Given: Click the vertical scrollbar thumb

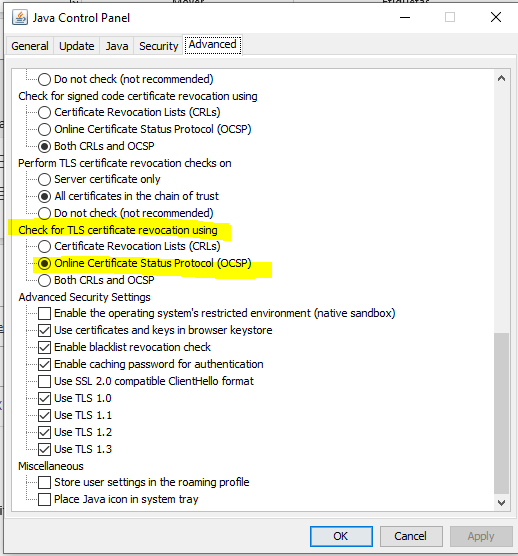Looking at the screenshot, I should (501, 413).
